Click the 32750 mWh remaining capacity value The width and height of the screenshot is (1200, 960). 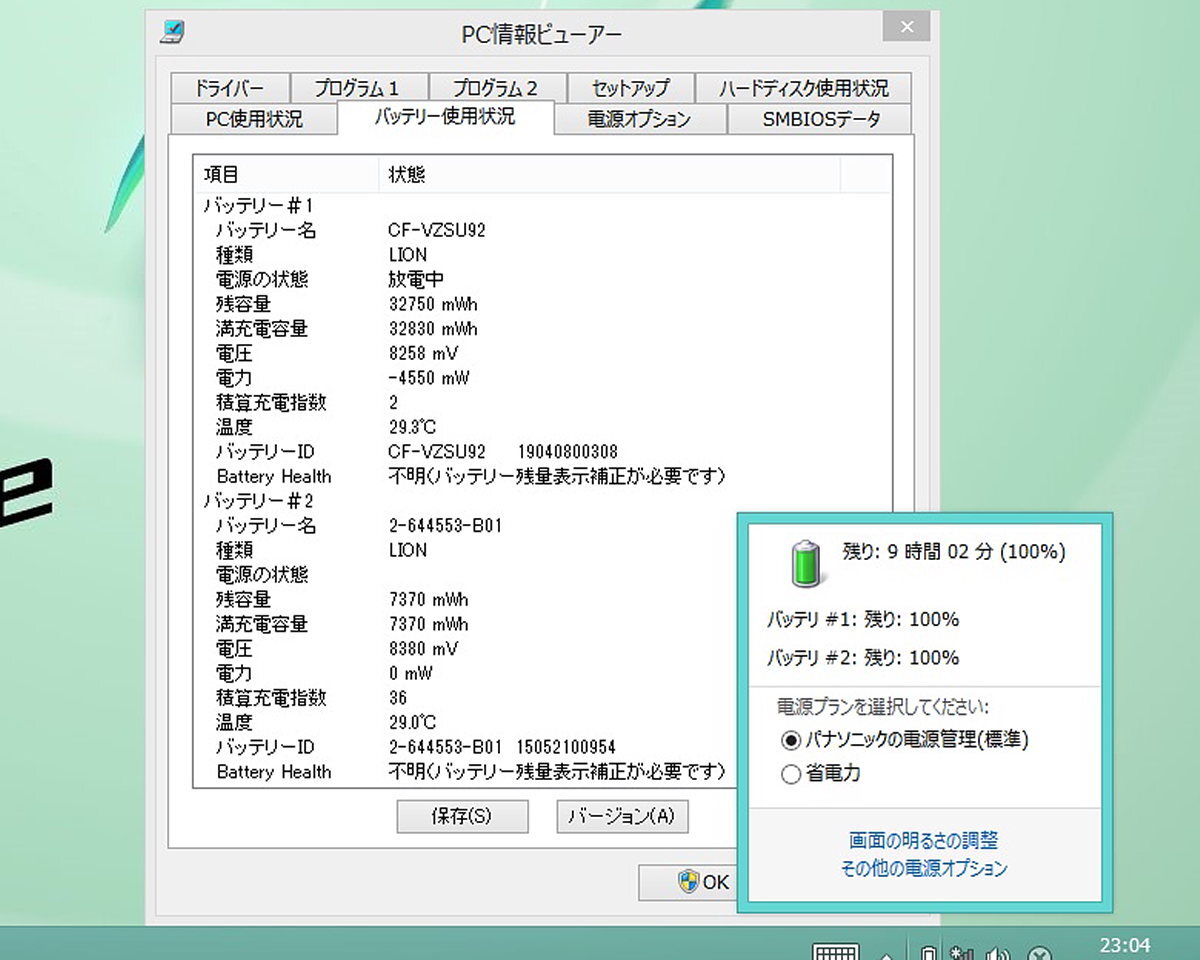(433, 304)
